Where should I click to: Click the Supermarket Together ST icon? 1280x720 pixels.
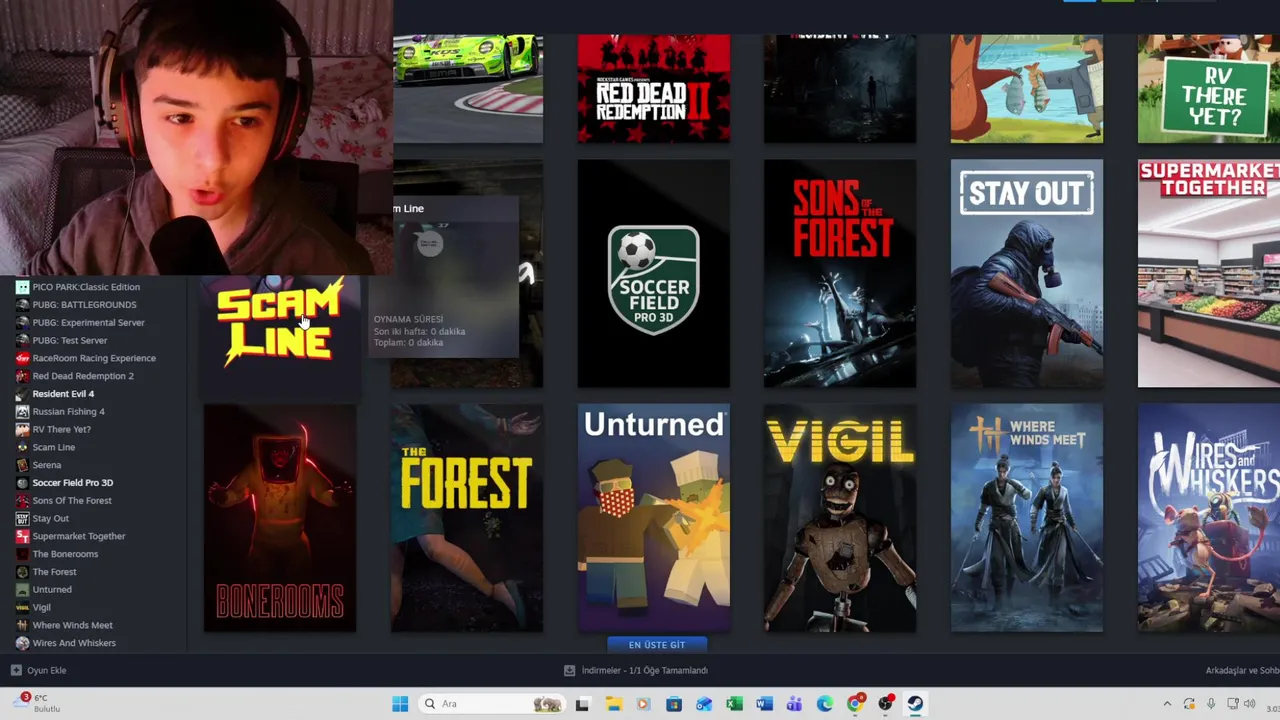tap(22, 536)
